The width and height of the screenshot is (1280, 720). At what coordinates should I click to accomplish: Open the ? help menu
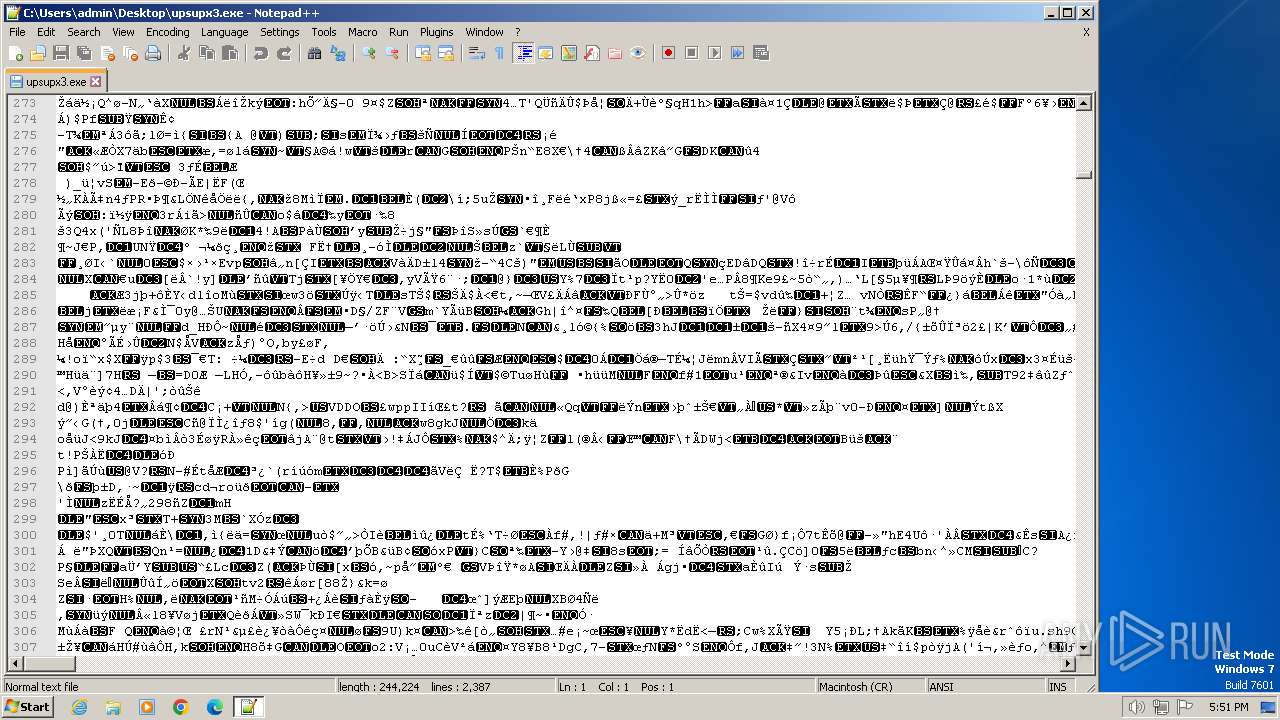517,32
